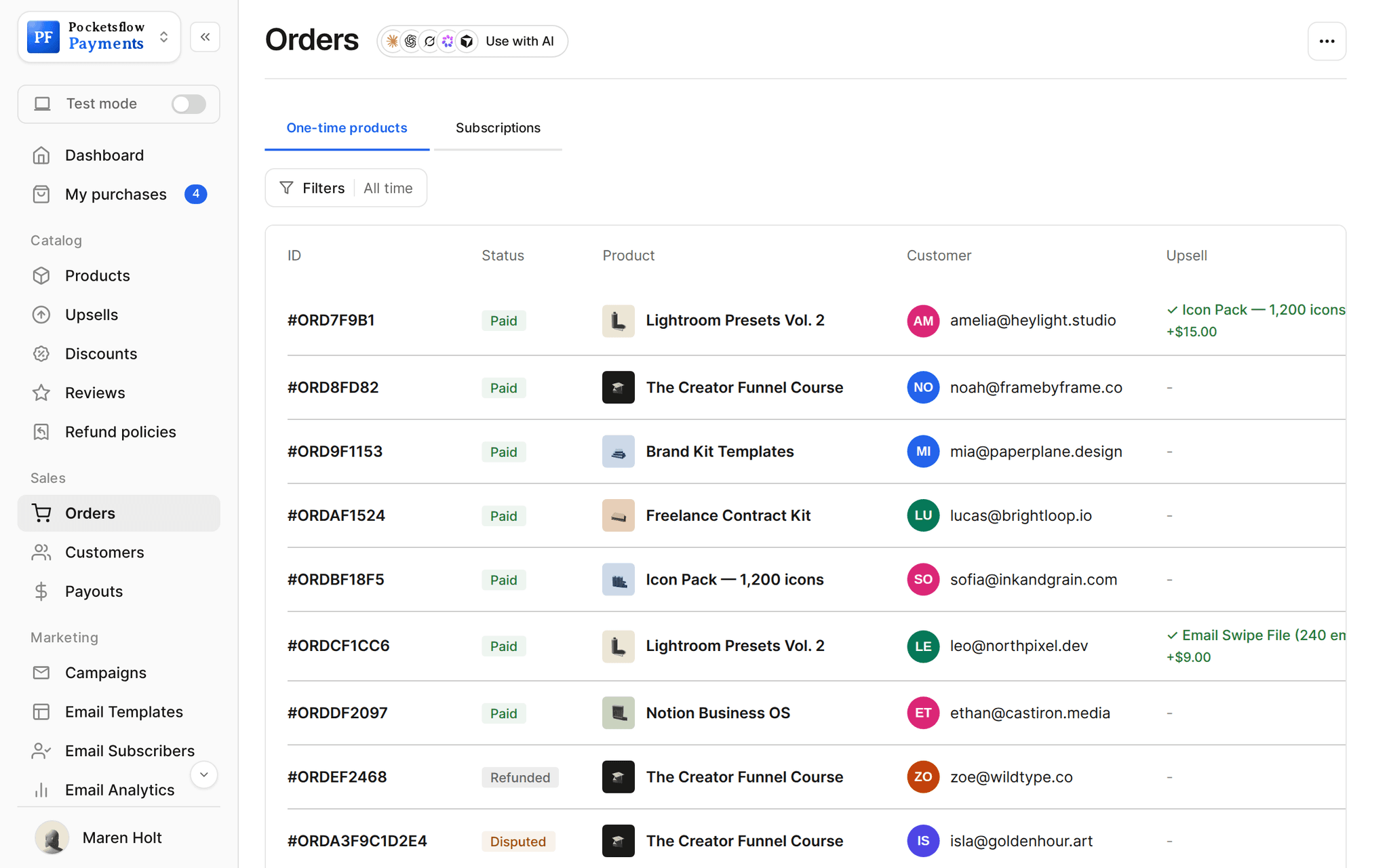The height and width of the screenshot is (868, 1389).
Task: Open Payouts dollar icon
Action: [41, 591]
